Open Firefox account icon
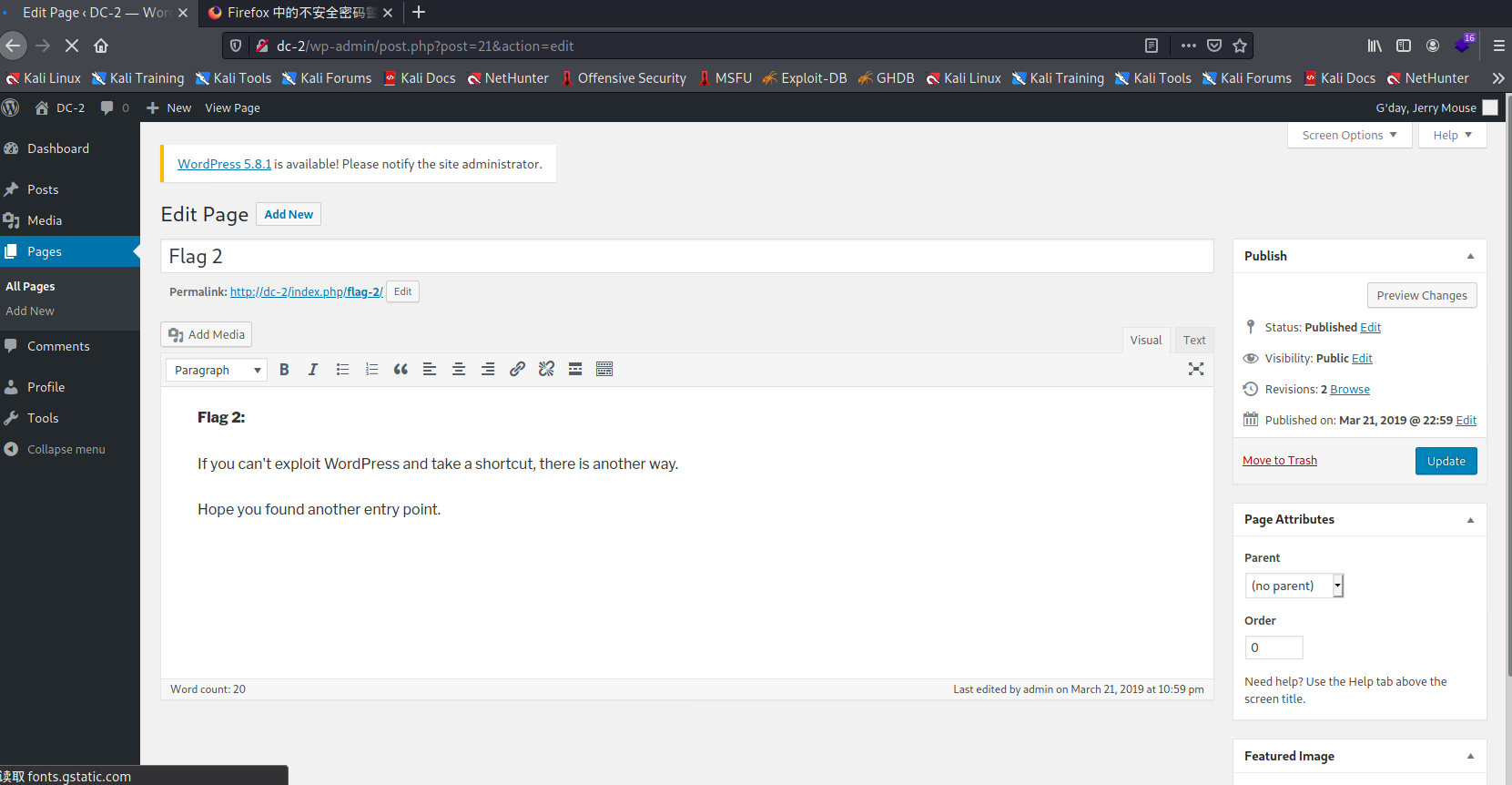 click(1433, 46)
